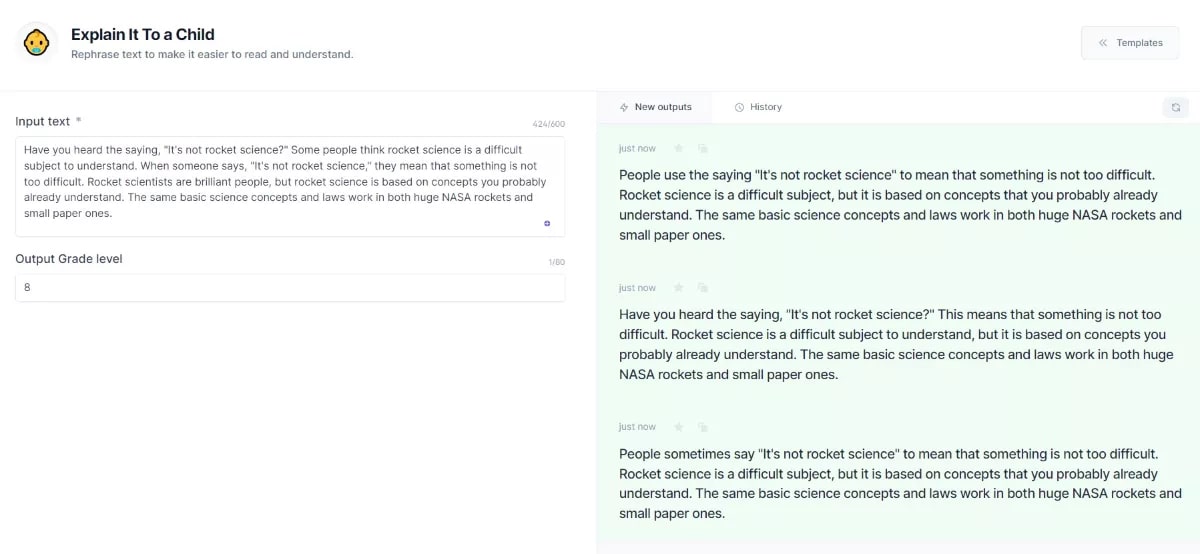1200x554 pixels.
Task: Copy the third output text
Action: click(703, 427)
